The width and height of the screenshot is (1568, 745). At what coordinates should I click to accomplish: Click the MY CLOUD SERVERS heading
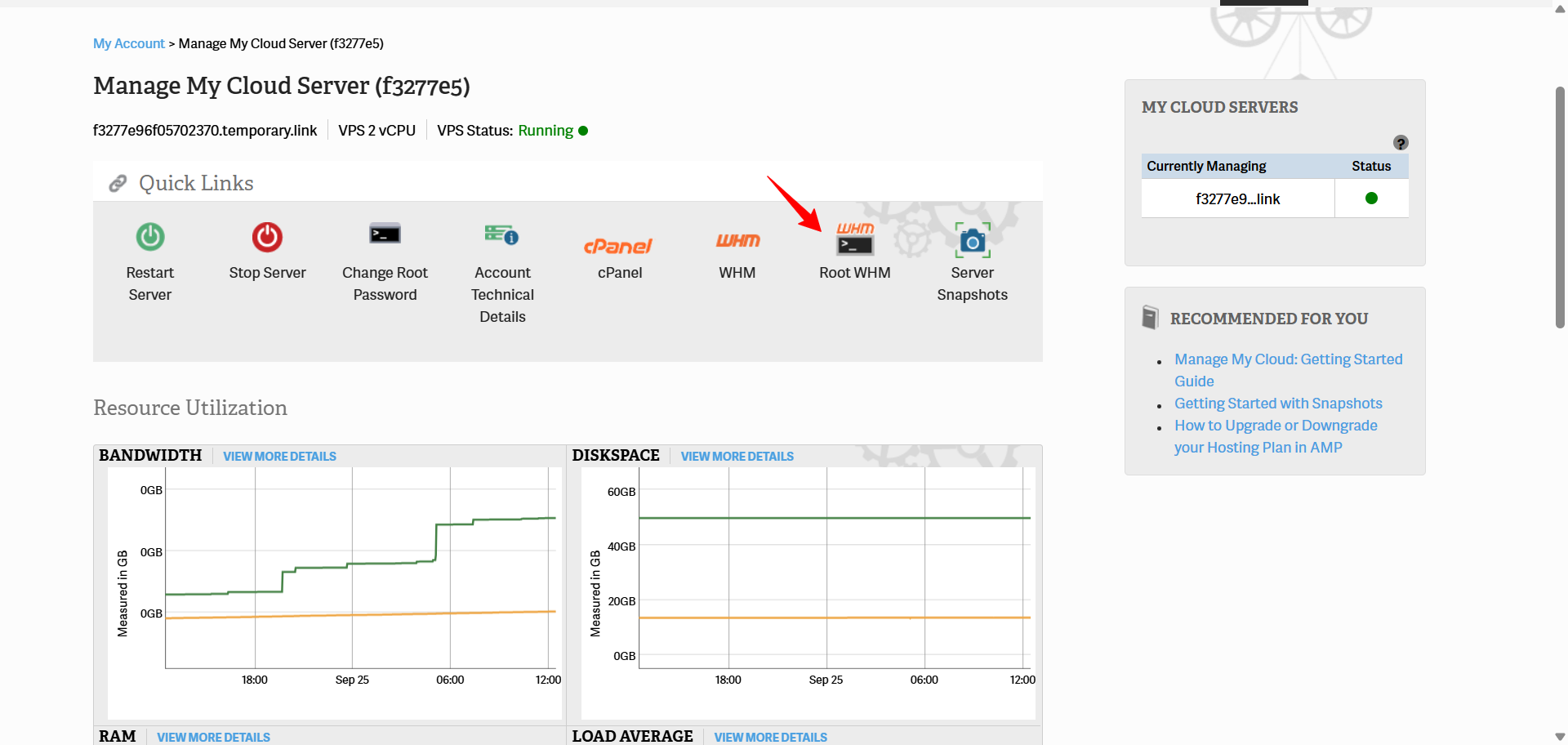pyautogui.click(x=1219, y=107)
